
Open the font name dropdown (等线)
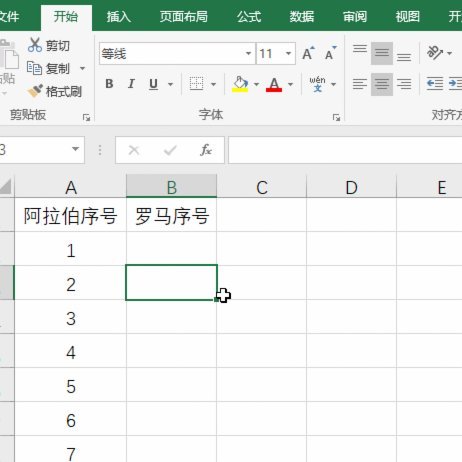click(248, 53)
